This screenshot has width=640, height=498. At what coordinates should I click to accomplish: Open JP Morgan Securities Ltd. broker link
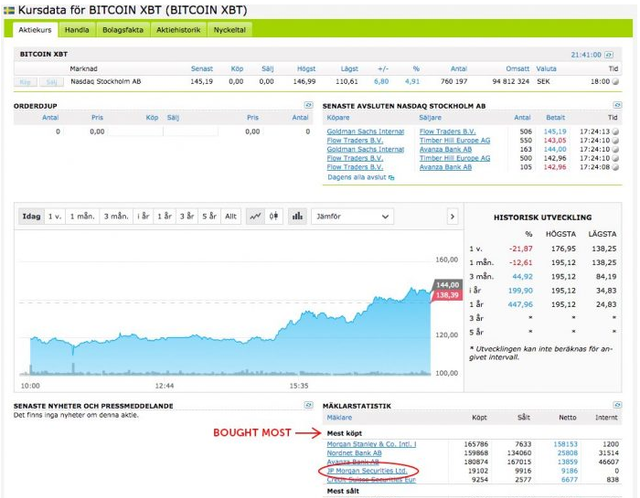[x=367, y=471]
